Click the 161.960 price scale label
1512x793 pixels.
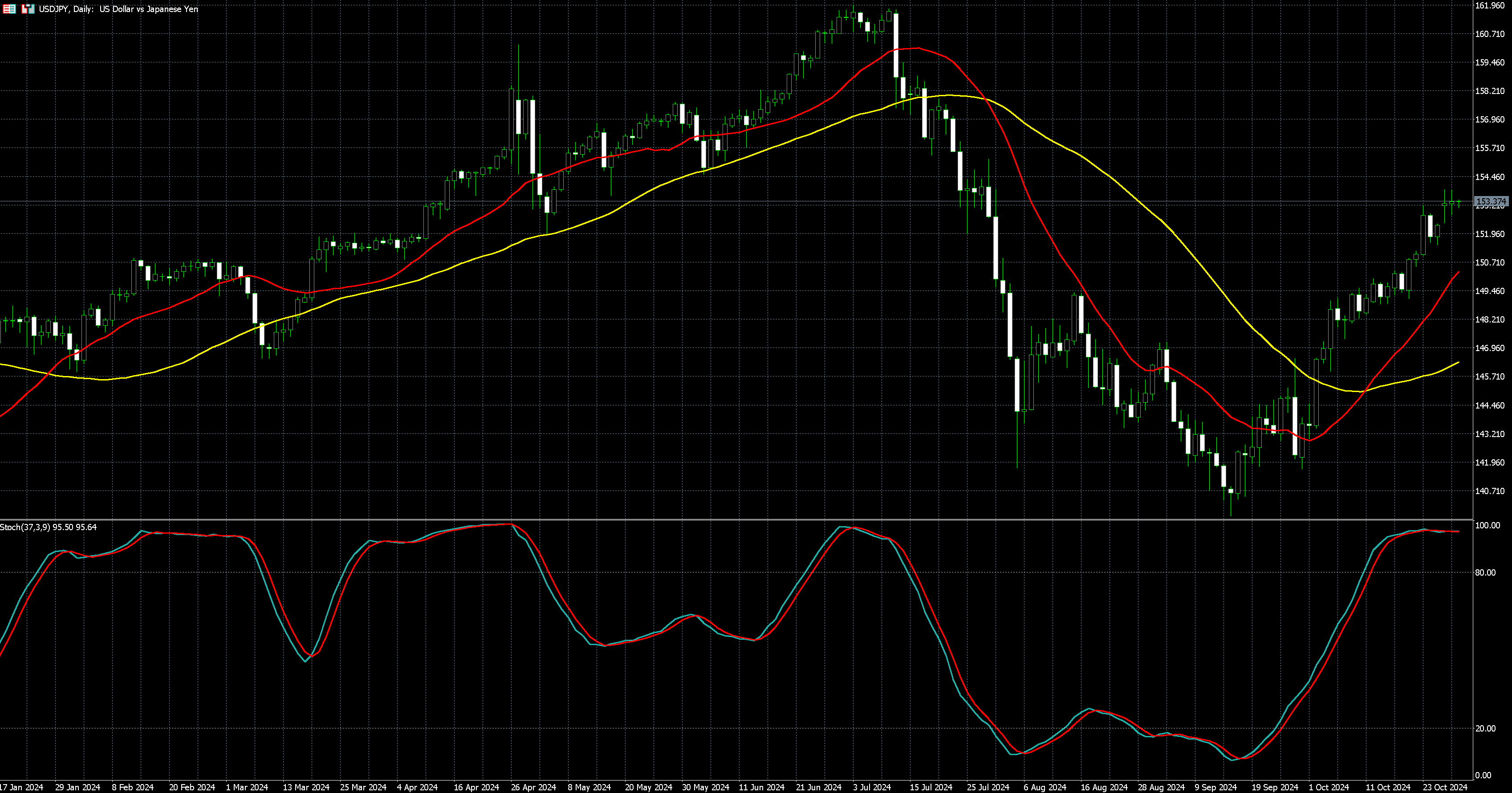tap(1490, 5)
